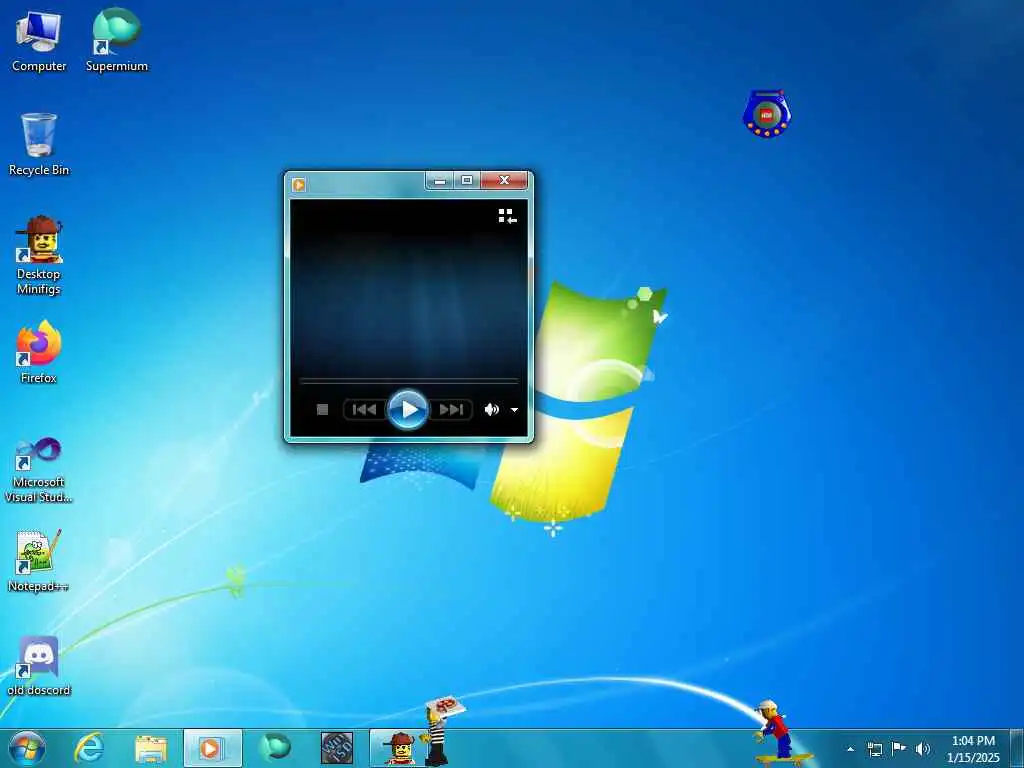This screenshot has width=1024, height=768.
Task: Switch to Library view icon
Action: (x=507, y=216)
